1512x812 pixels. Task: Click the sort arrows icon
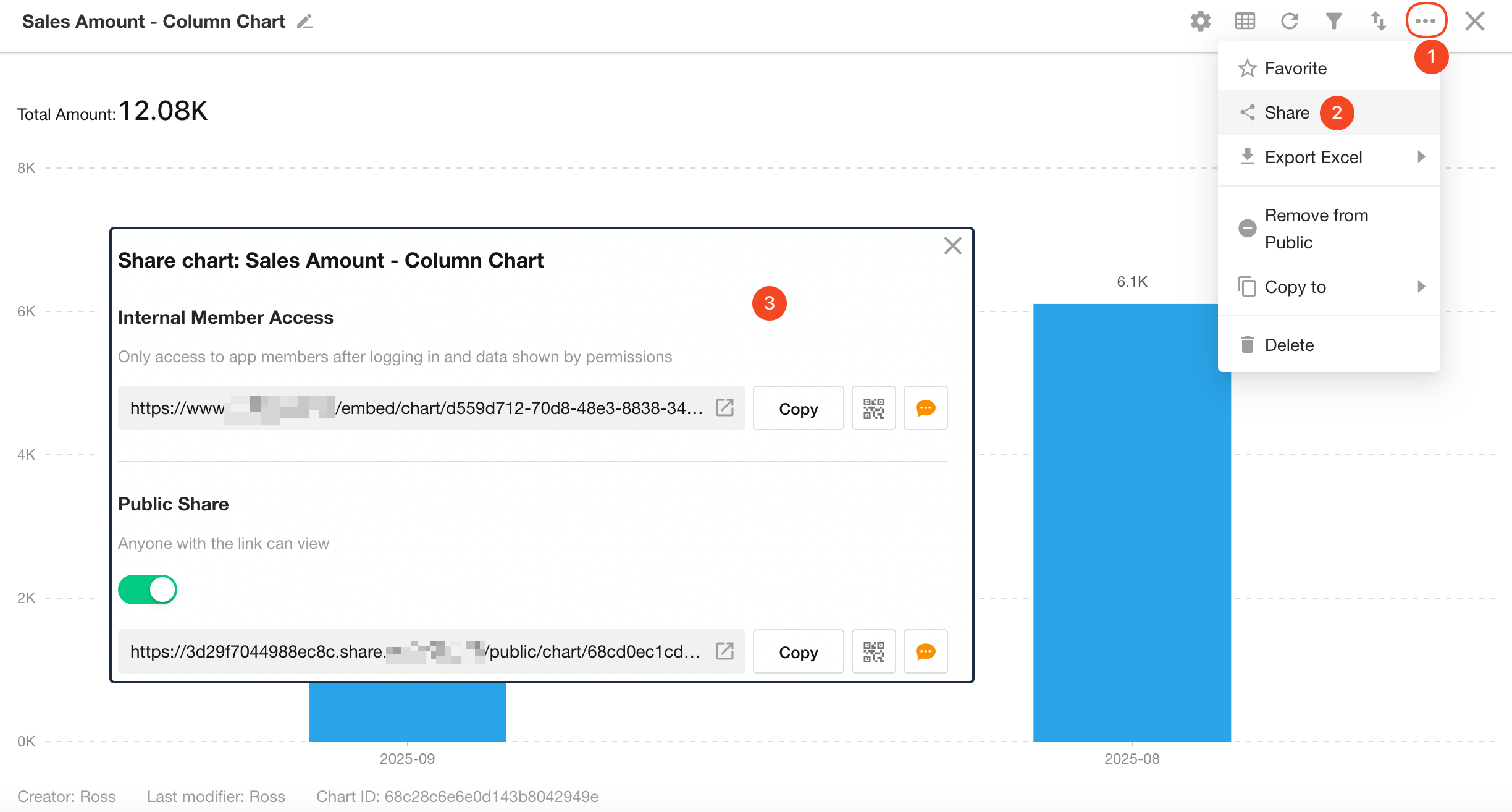tap(1378, 22)
